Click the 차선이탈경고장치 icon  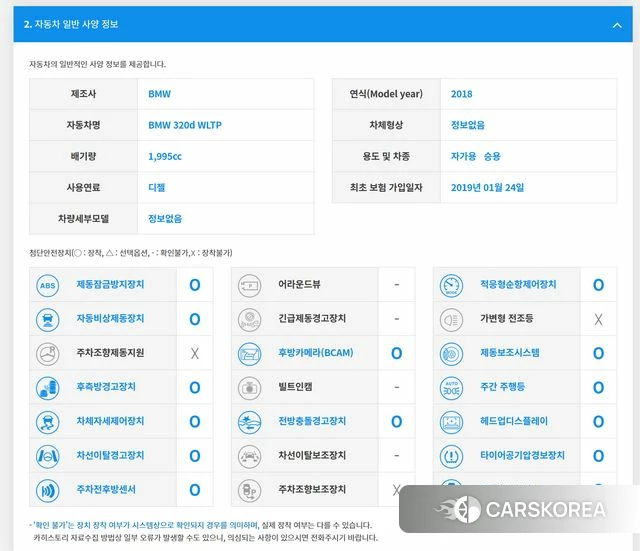(x=47, y=456)
